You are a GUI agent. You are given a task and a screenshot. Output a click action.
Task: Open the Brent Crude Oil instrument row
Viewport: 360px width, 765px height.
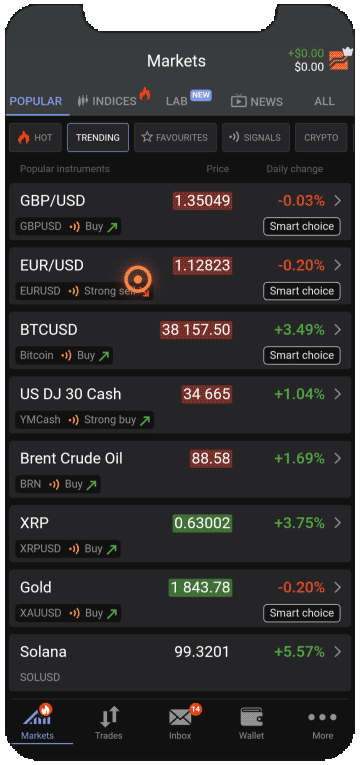coord(180,469)
